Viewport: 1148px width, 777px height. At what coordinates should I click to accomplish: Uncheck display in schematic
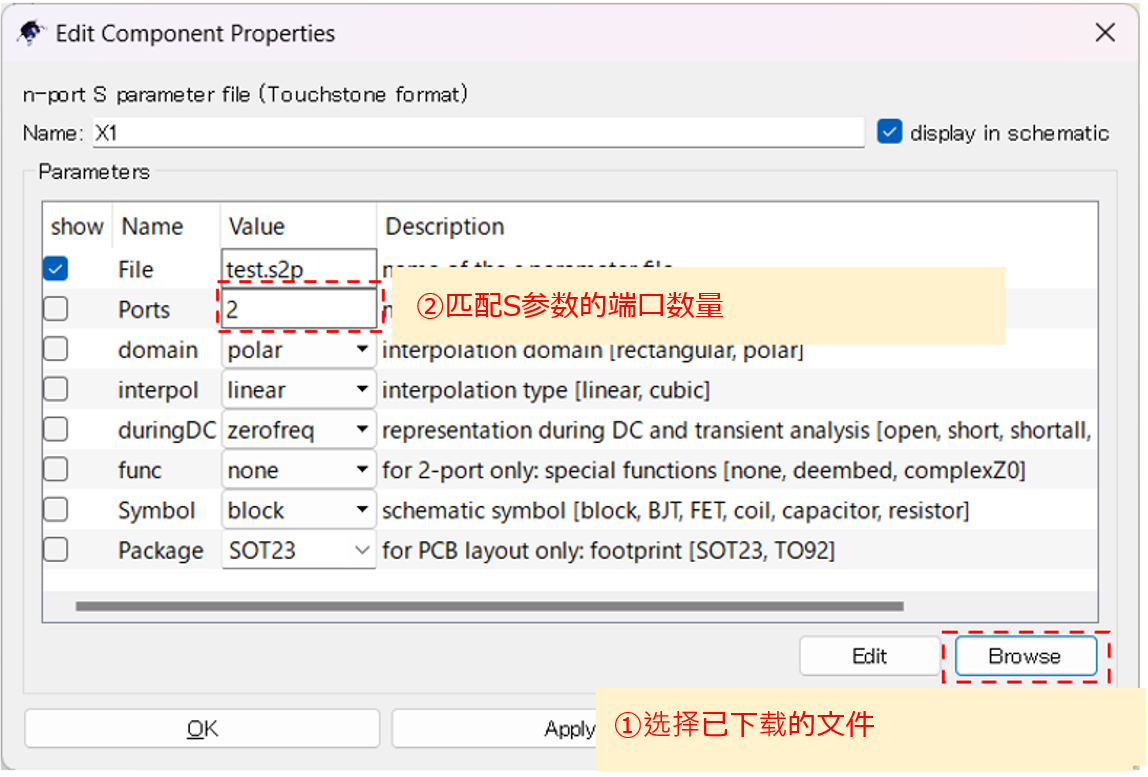(889, 132)
